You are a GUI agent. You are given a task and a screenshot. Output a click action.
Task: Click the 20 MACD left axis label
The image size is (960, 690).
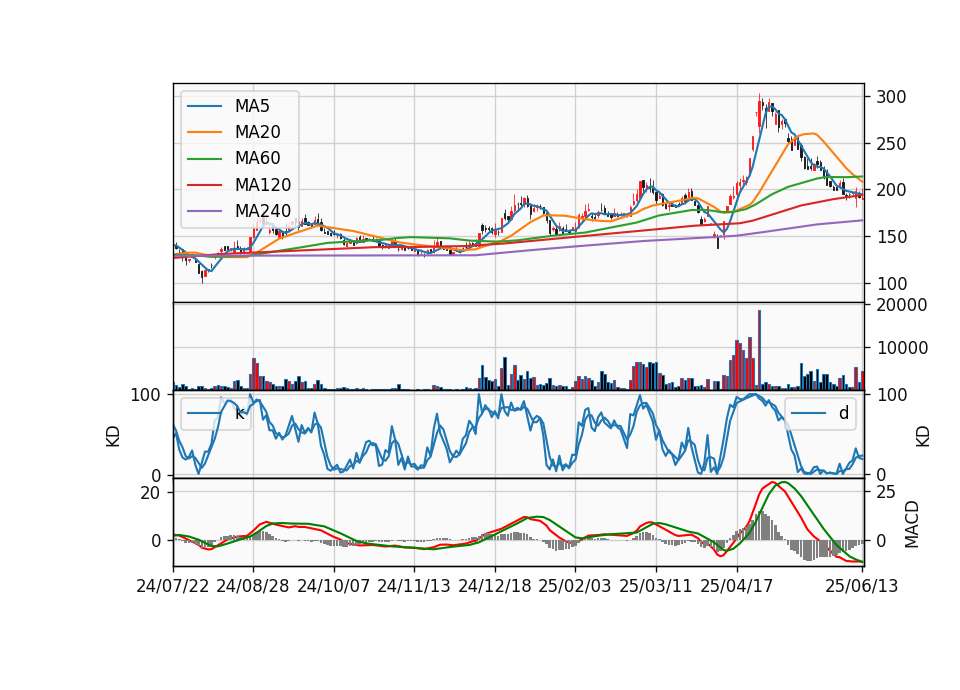tap(150, 493)
